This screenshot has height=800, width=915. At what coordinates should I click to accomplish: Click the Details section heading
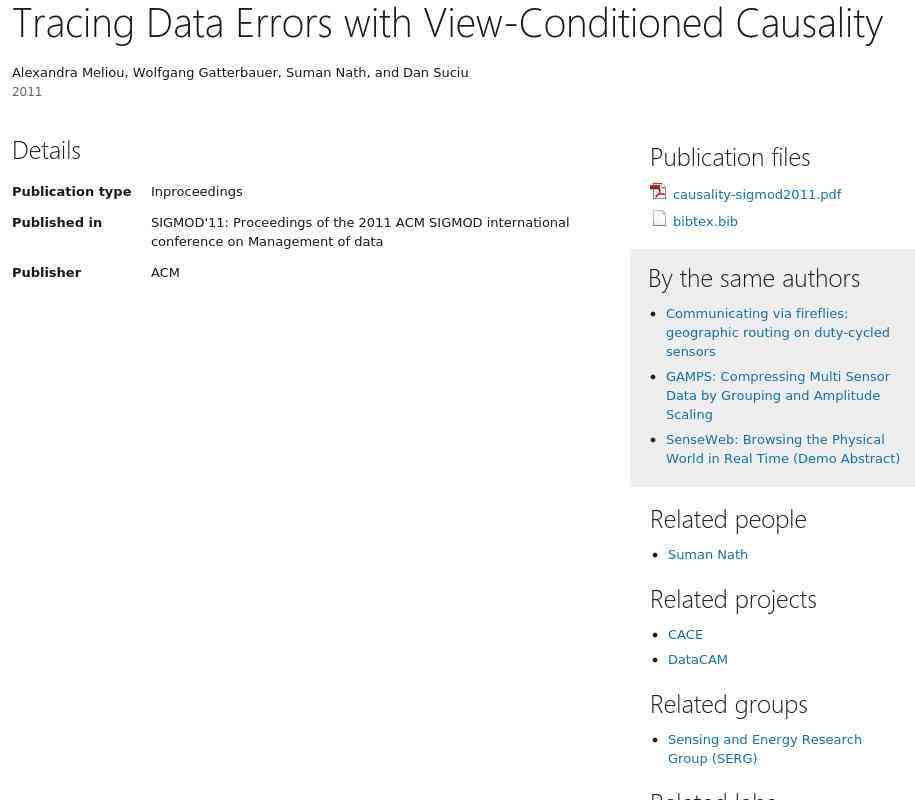pos(46,150)
